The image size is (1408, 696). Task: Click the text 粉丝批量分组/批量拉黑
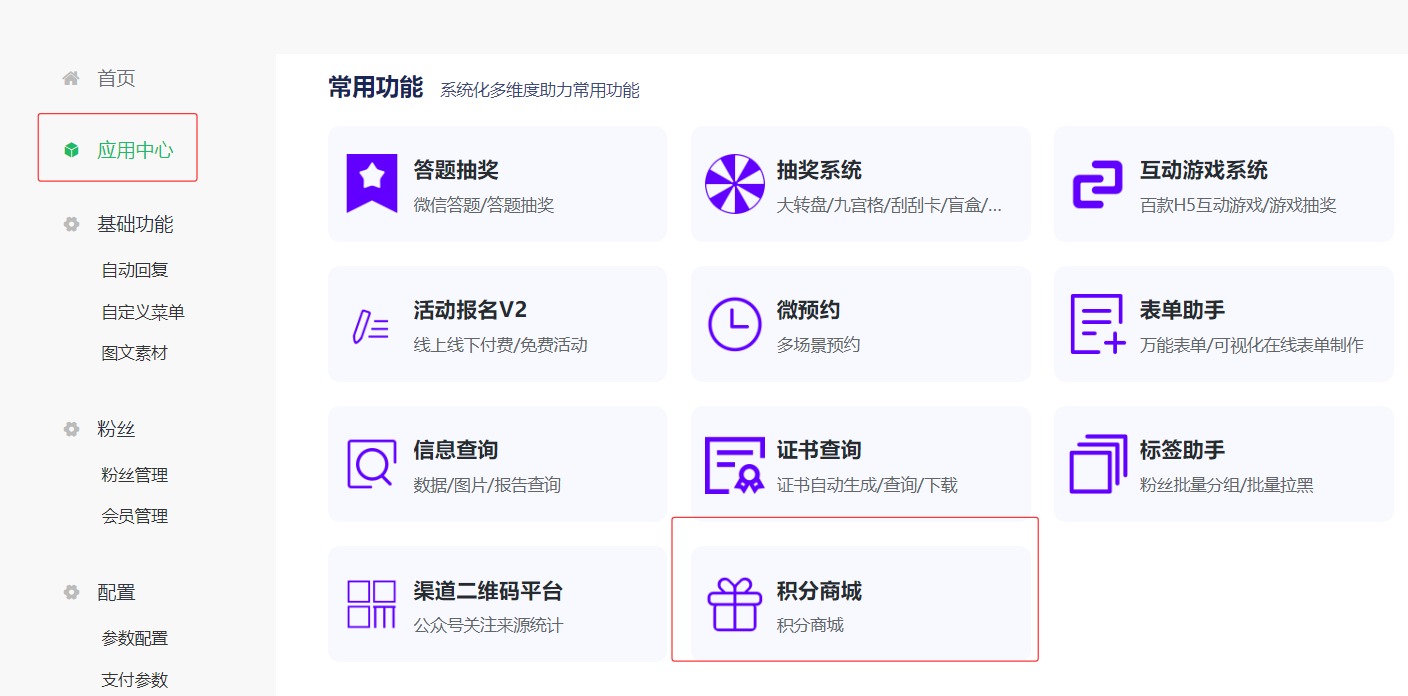coord(1227,485)
